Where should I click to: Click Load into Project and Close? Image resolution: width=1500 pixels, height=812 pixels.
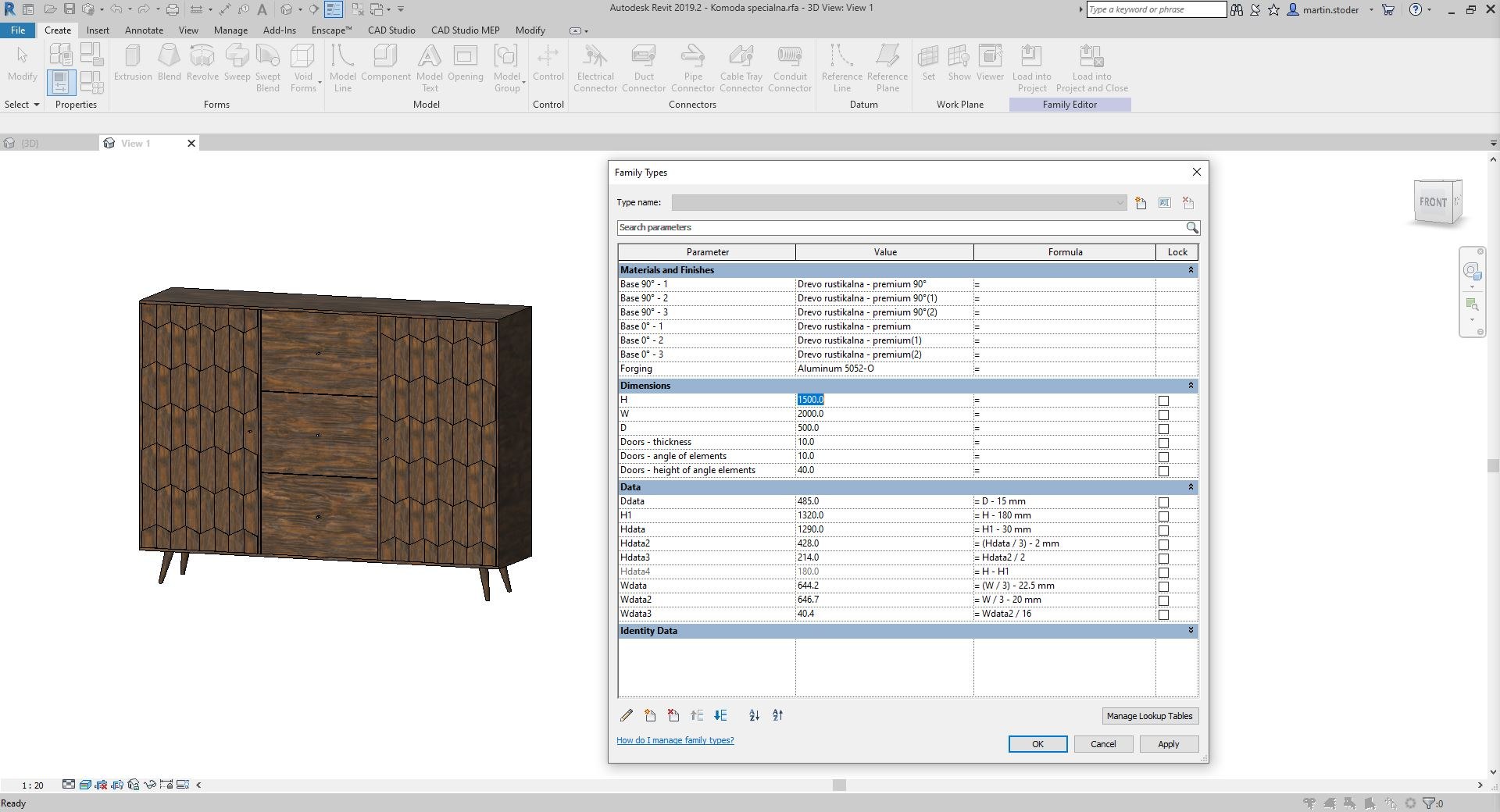[x=1092, y=68]
